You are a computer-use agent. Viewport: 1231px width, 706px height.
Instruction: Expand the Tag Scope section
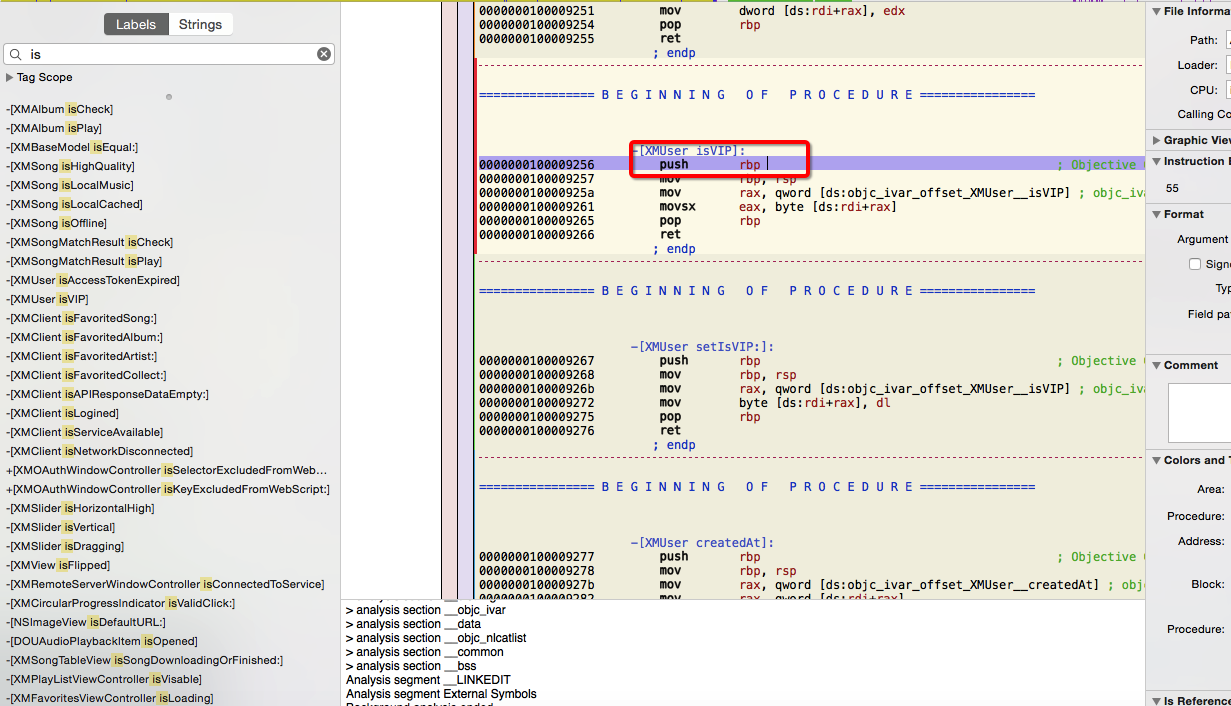pos(9,77)
